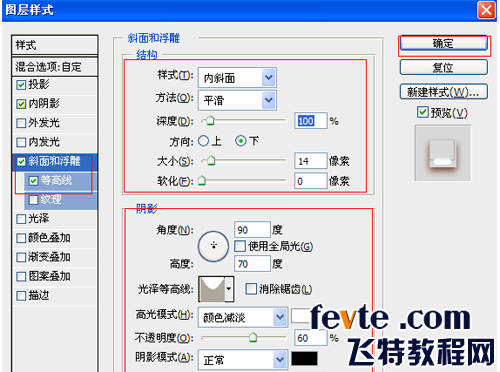The height and width of the screenshot is (372, 500).
Task: Open 混合选项:自定 settings
Action: (x=55, y=67)
